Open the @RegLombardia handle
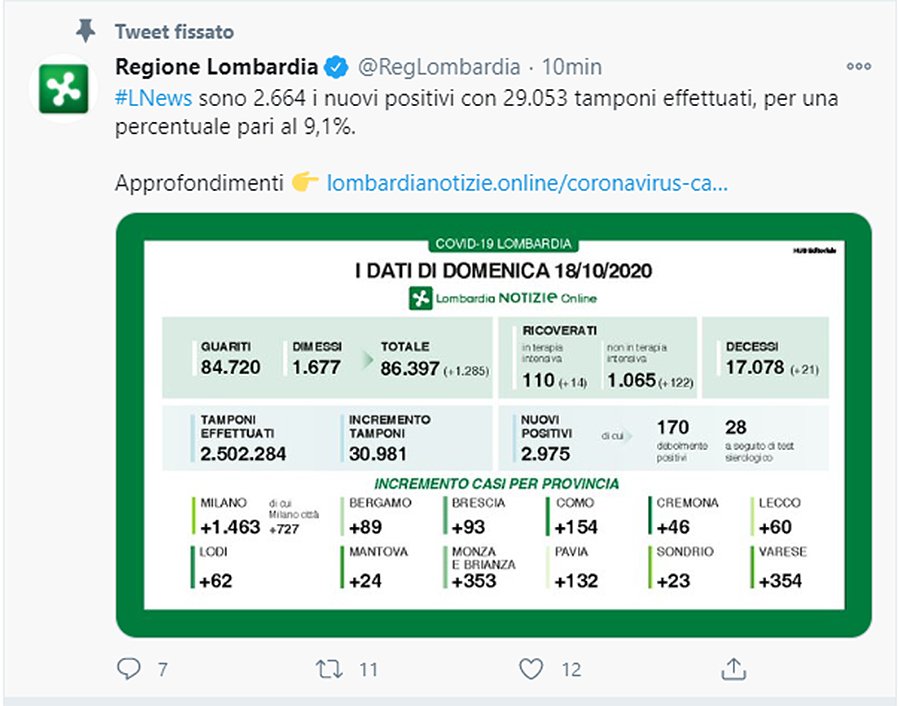This screenshot has width=900, height=706. click(439, 67)
